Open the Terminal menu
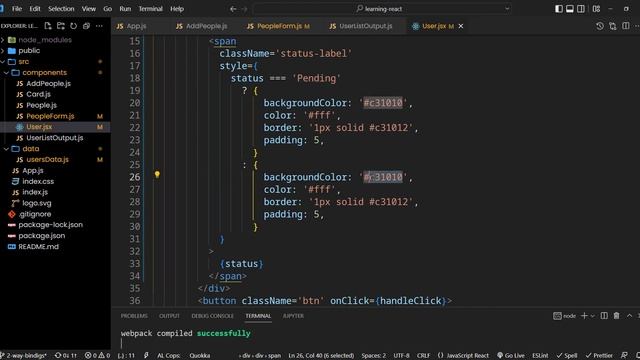Image resolution: width=640 pixels, height=360 pixels. click(x=150, y=9)
